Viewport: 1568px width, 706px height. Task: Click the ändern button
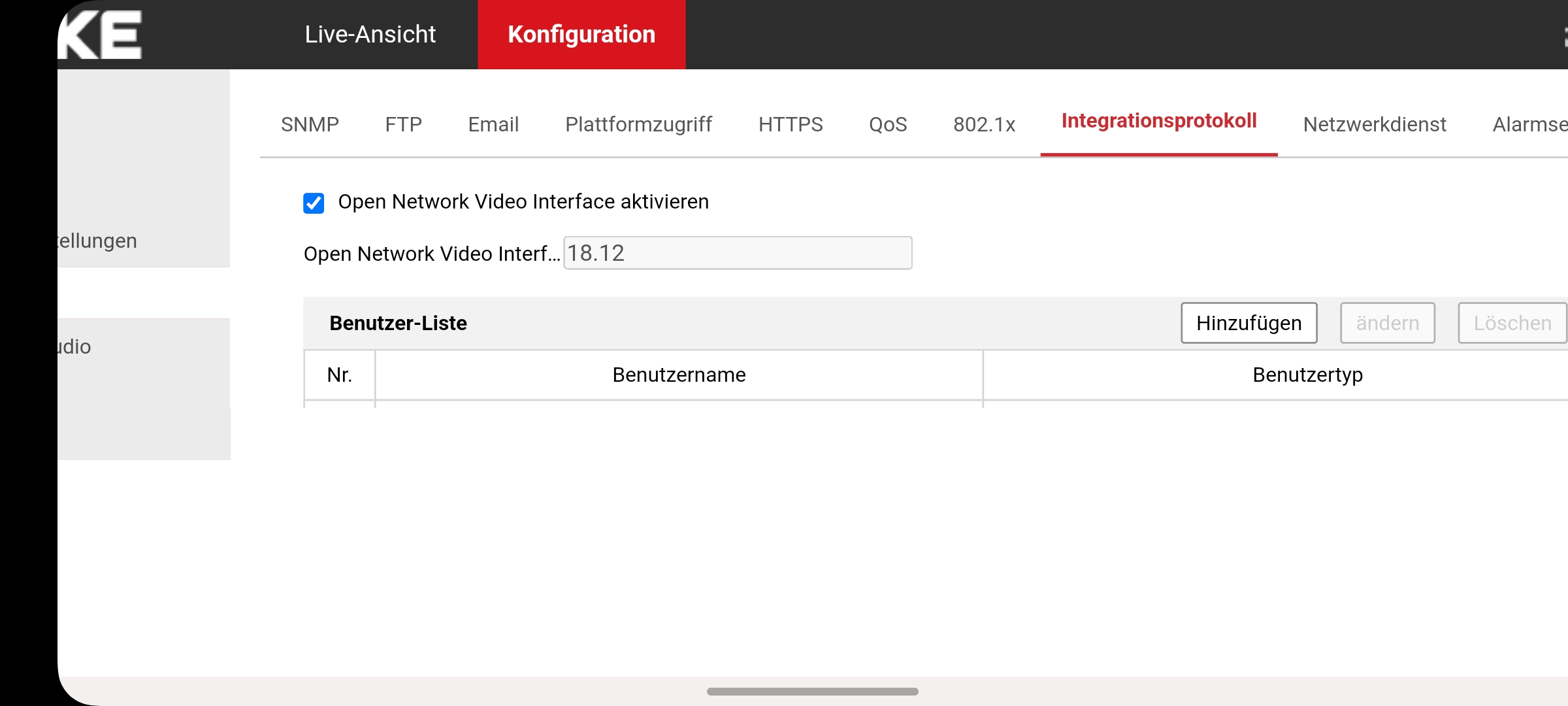coord(1387,323)
